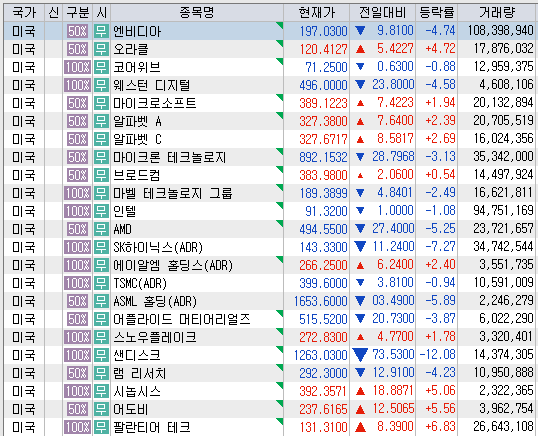
Task: Click the 50% badge beside AMD
Action: 78,229
